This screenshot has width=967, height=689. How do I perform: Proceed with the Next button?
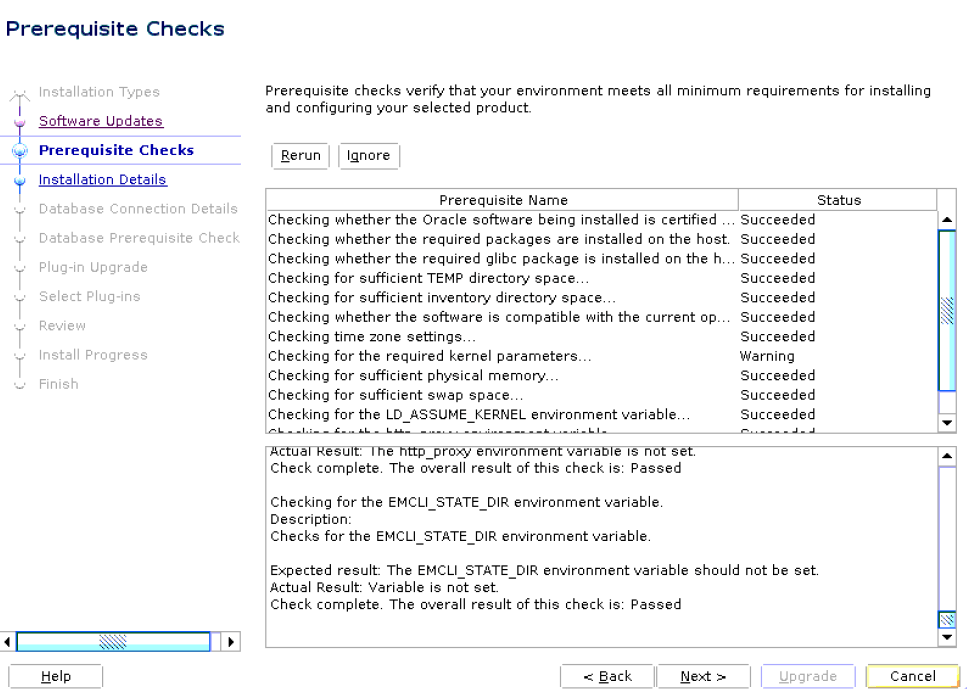pyautogui.click(x=702, y=677)
